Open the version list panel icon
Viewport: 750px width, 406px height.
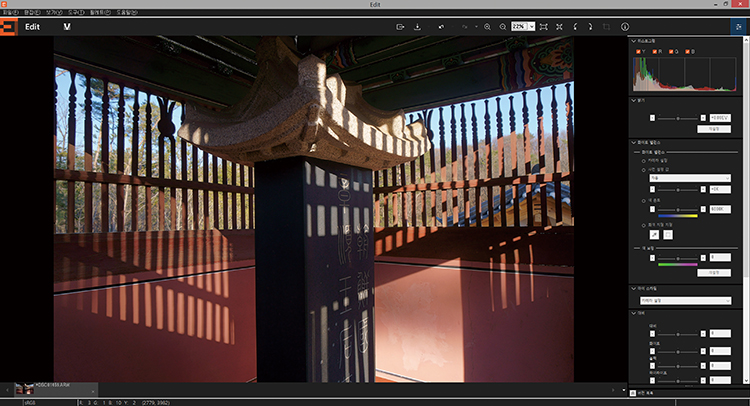(633, 393)
